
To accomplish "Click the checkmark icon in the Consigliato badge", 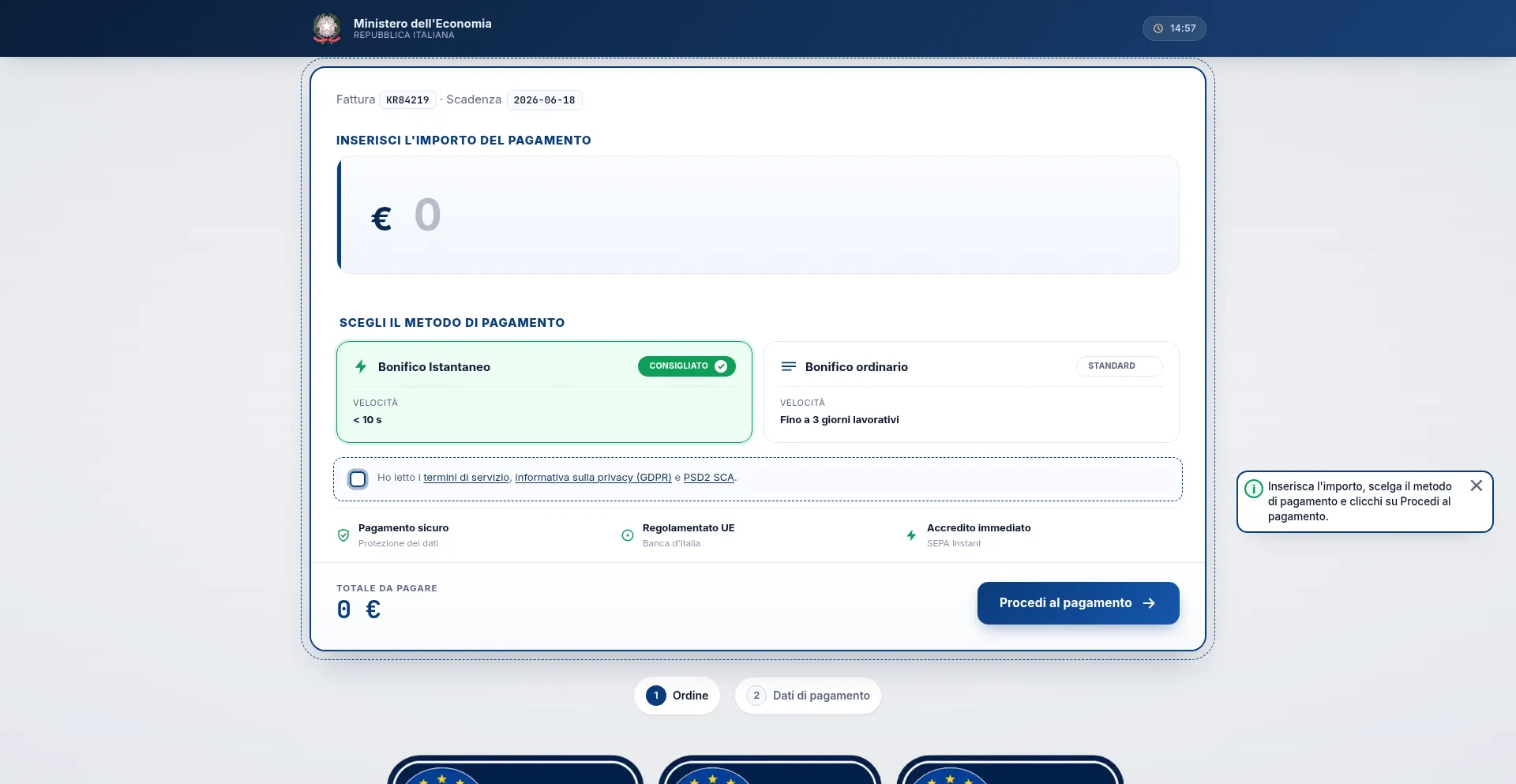I will pos(721,366).
